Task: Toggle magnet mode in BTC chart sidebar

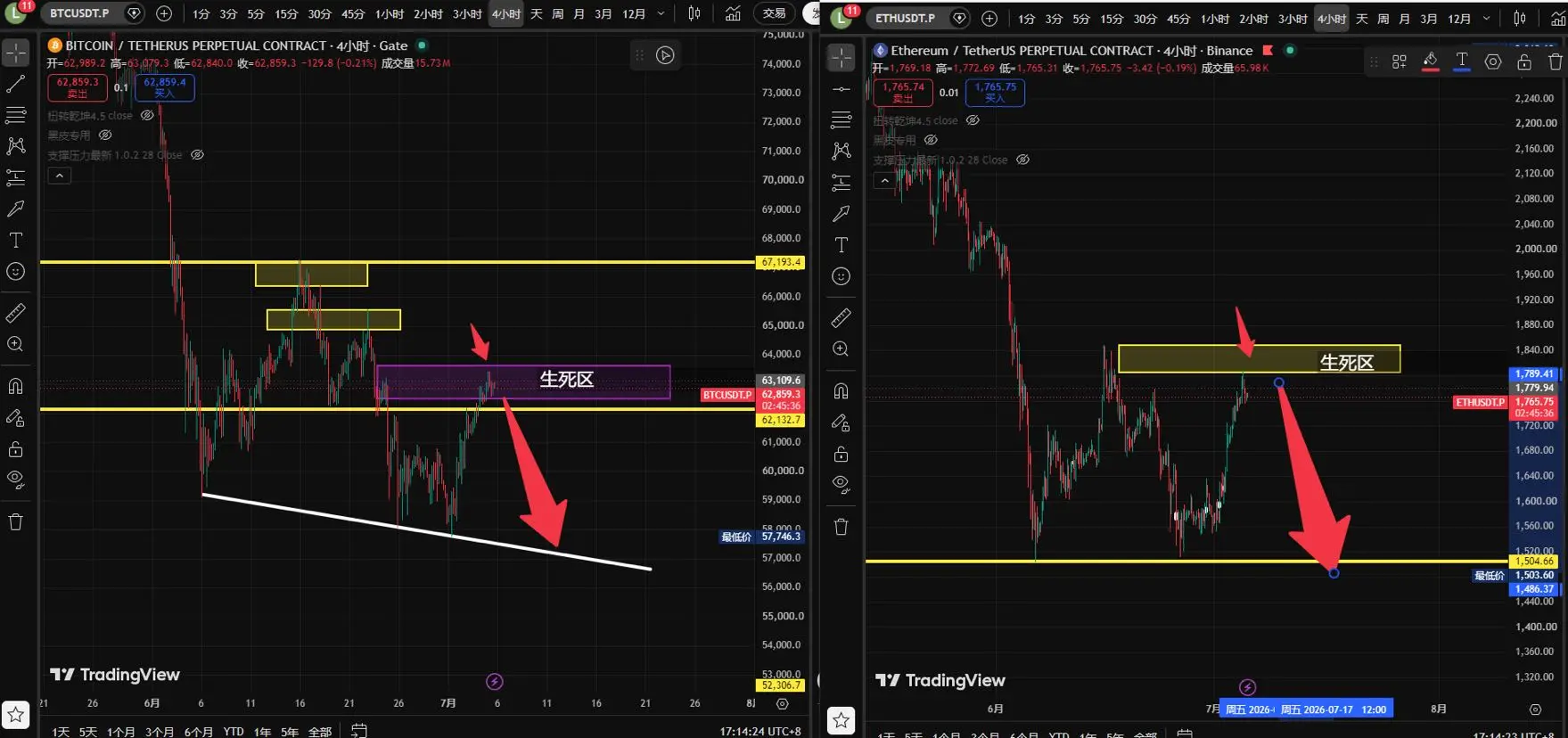Action: (x=16, y=386)
